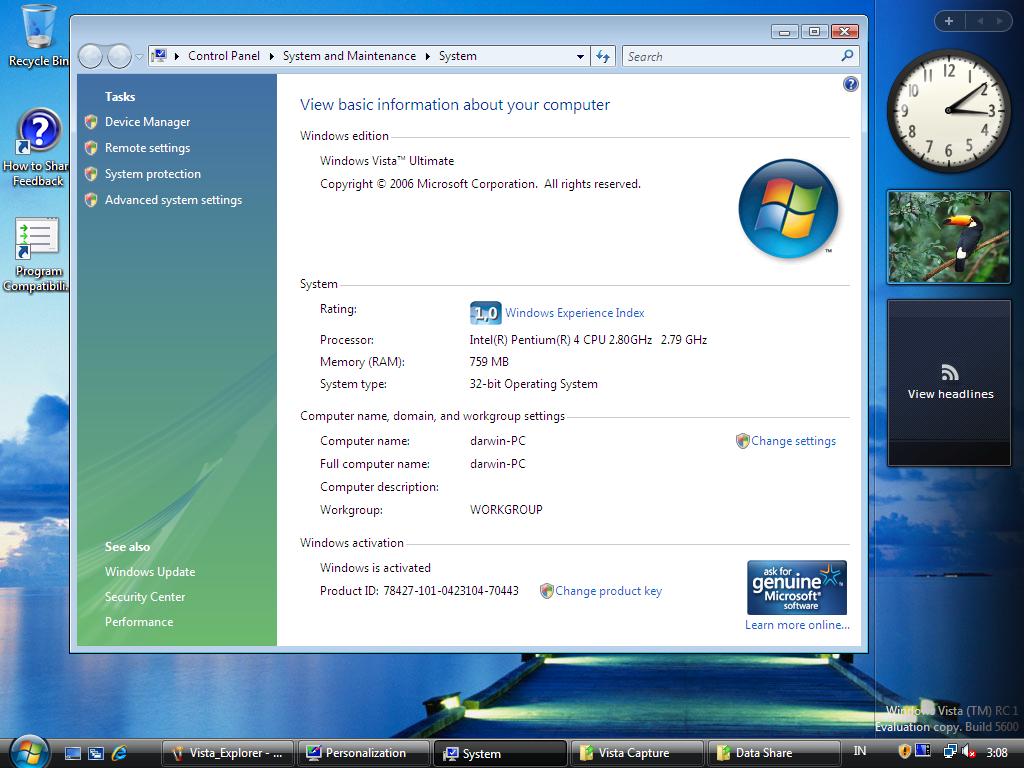Open the recent pages dropdown arrow
1024x768 pixels.
139,57
